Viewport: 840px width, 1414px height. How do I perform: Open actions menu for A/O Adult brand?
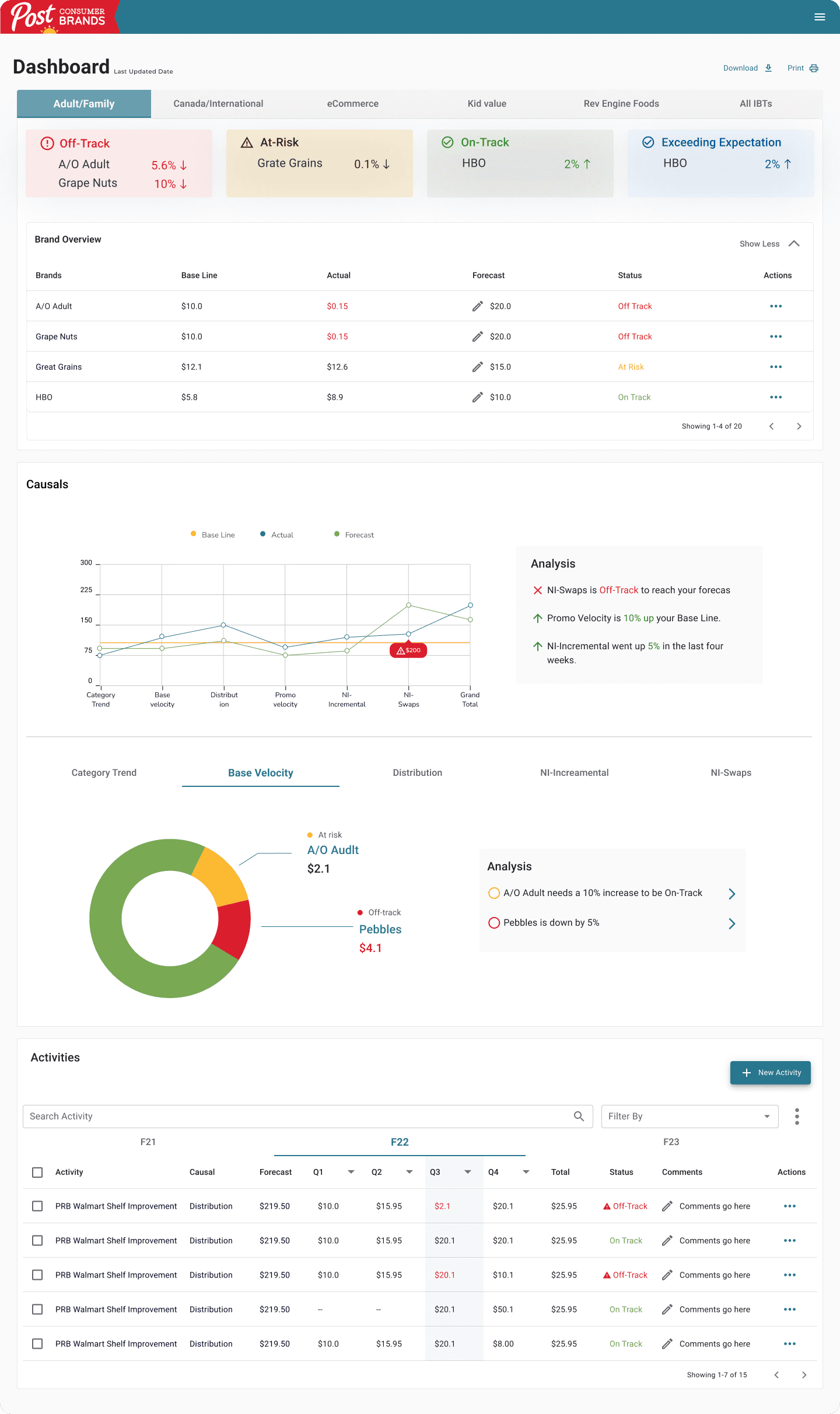(776, 306)
